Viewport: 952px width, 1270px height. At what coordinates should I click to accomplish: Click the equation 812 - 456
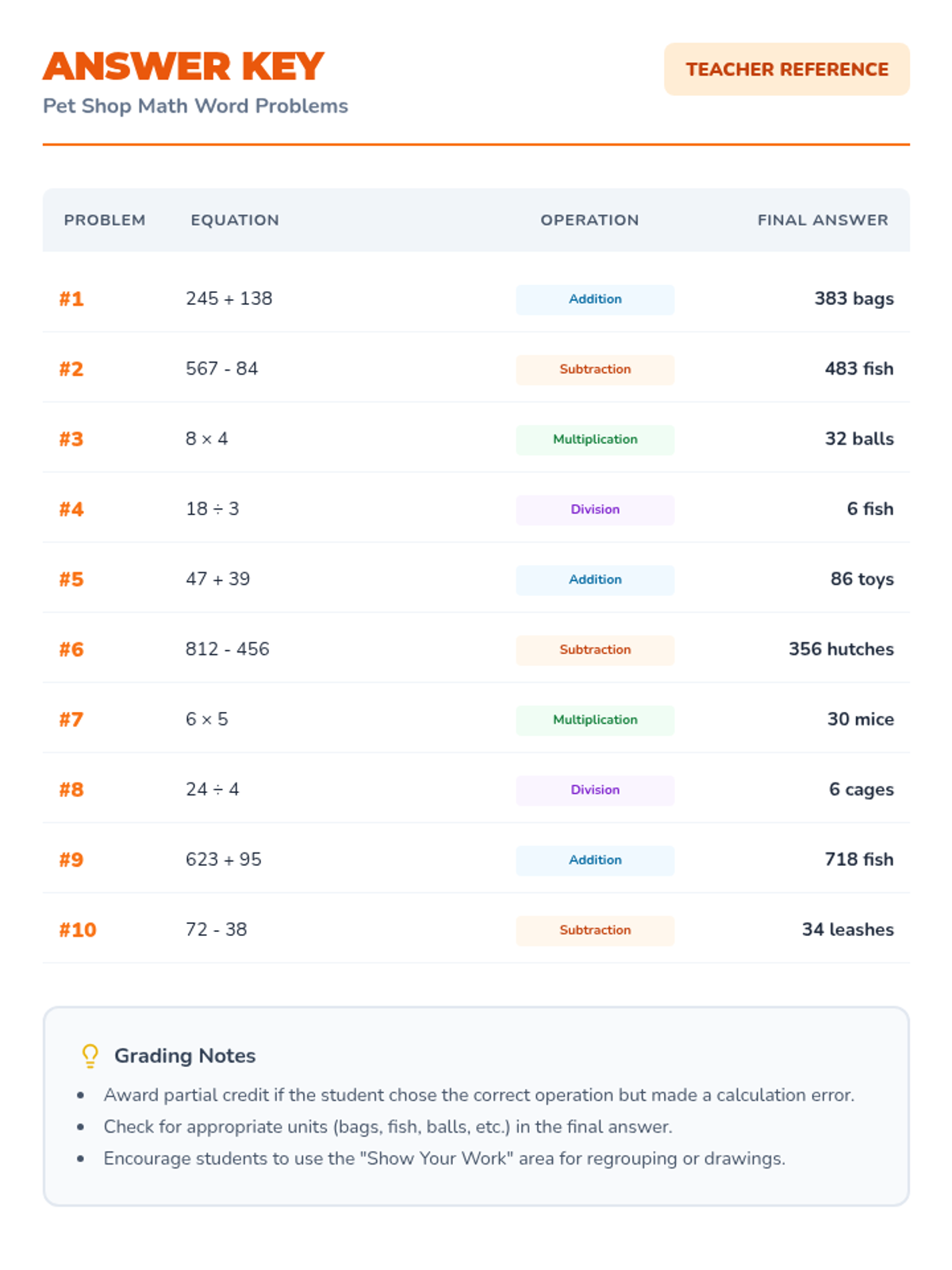coord(228,649)
